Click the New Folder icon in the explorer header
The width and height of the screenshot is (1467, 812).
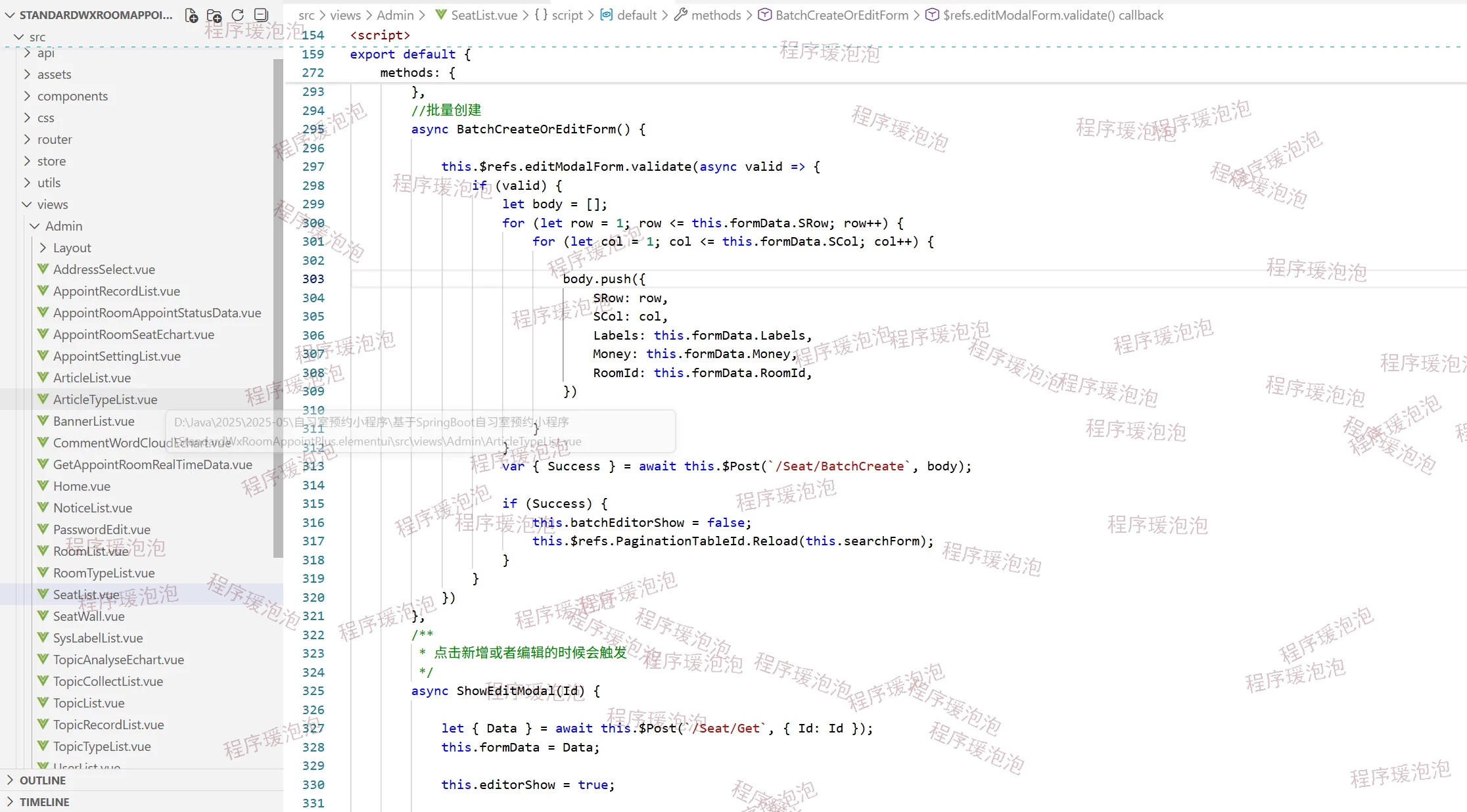pyautogui.click(x=214, y=15)
